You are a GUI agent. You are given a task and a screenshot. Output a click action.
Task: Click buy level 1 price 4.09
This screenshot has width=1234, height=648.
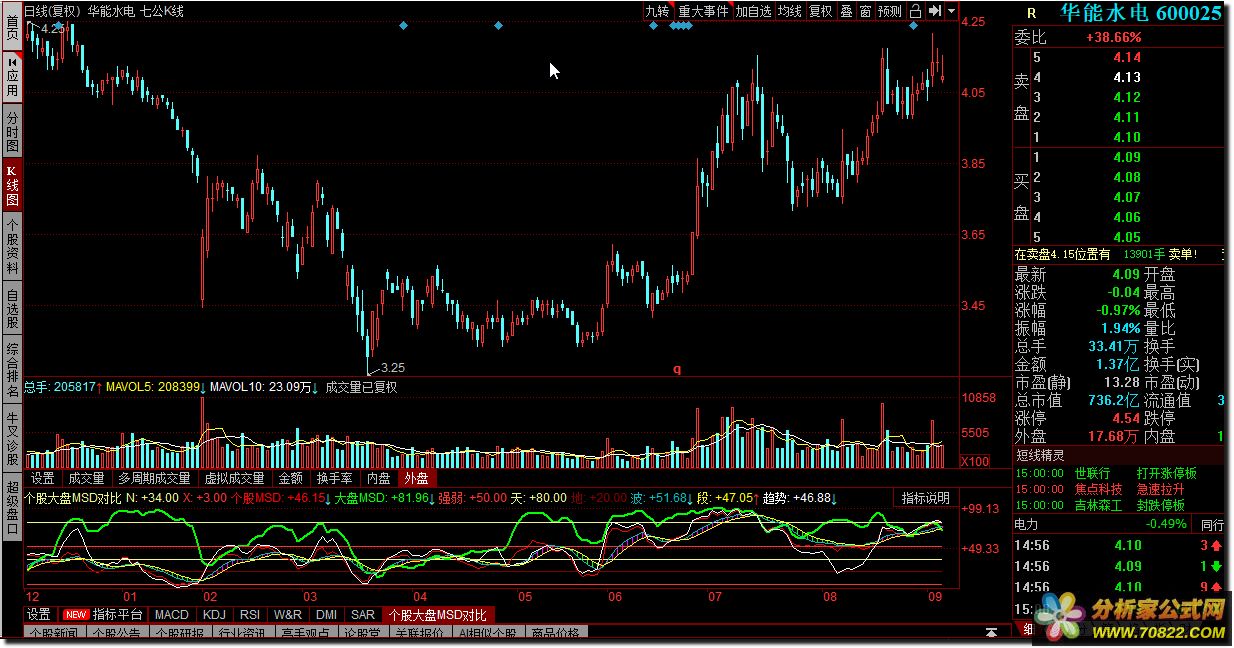tap(1126, 157)
